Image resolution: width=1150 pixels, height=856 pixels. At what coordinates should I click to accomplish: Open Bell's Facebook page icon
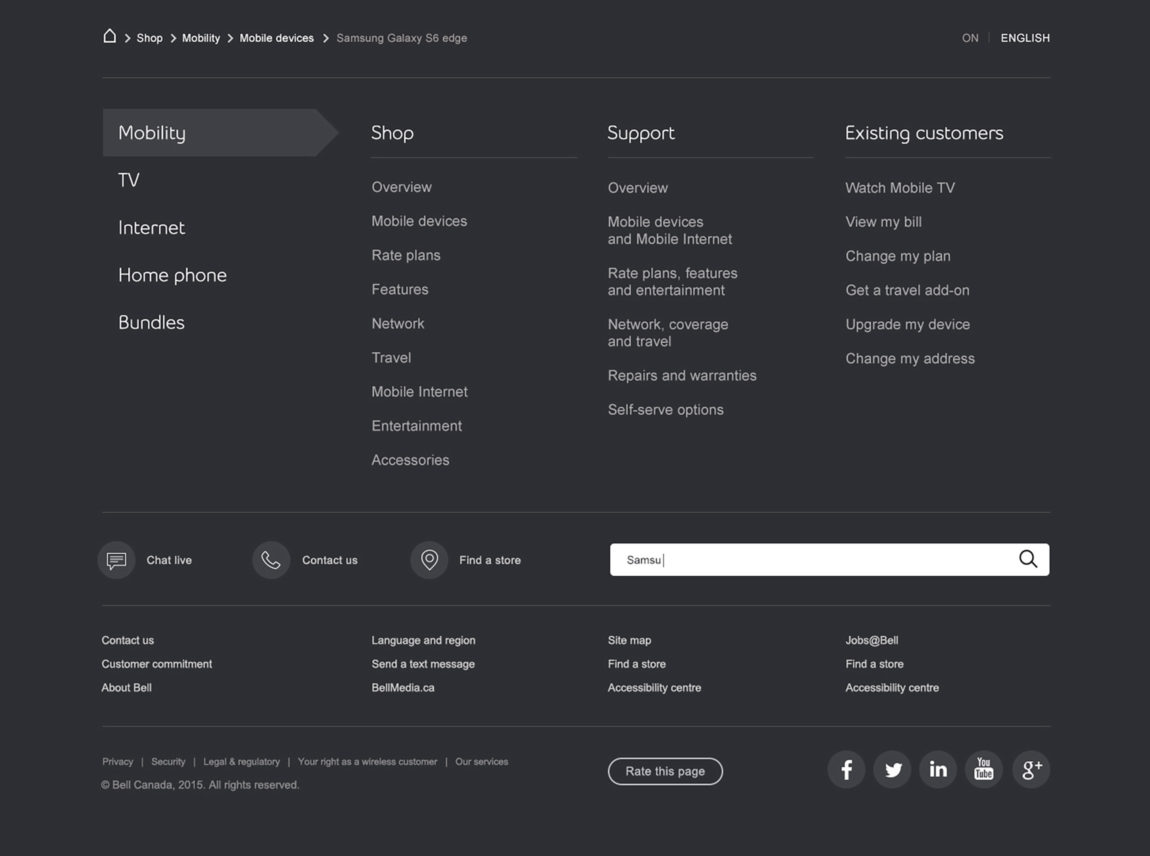coord(846,770)
